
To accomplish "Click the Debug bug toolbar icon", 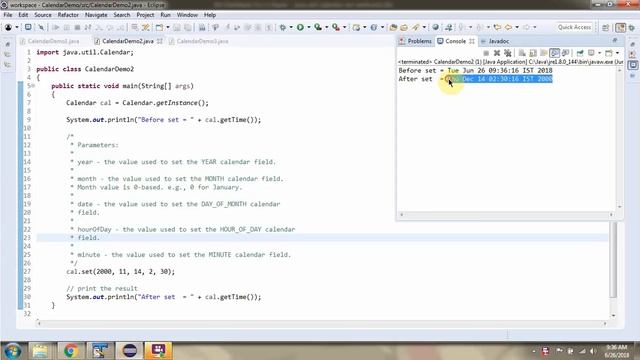I will click(282, 27).
